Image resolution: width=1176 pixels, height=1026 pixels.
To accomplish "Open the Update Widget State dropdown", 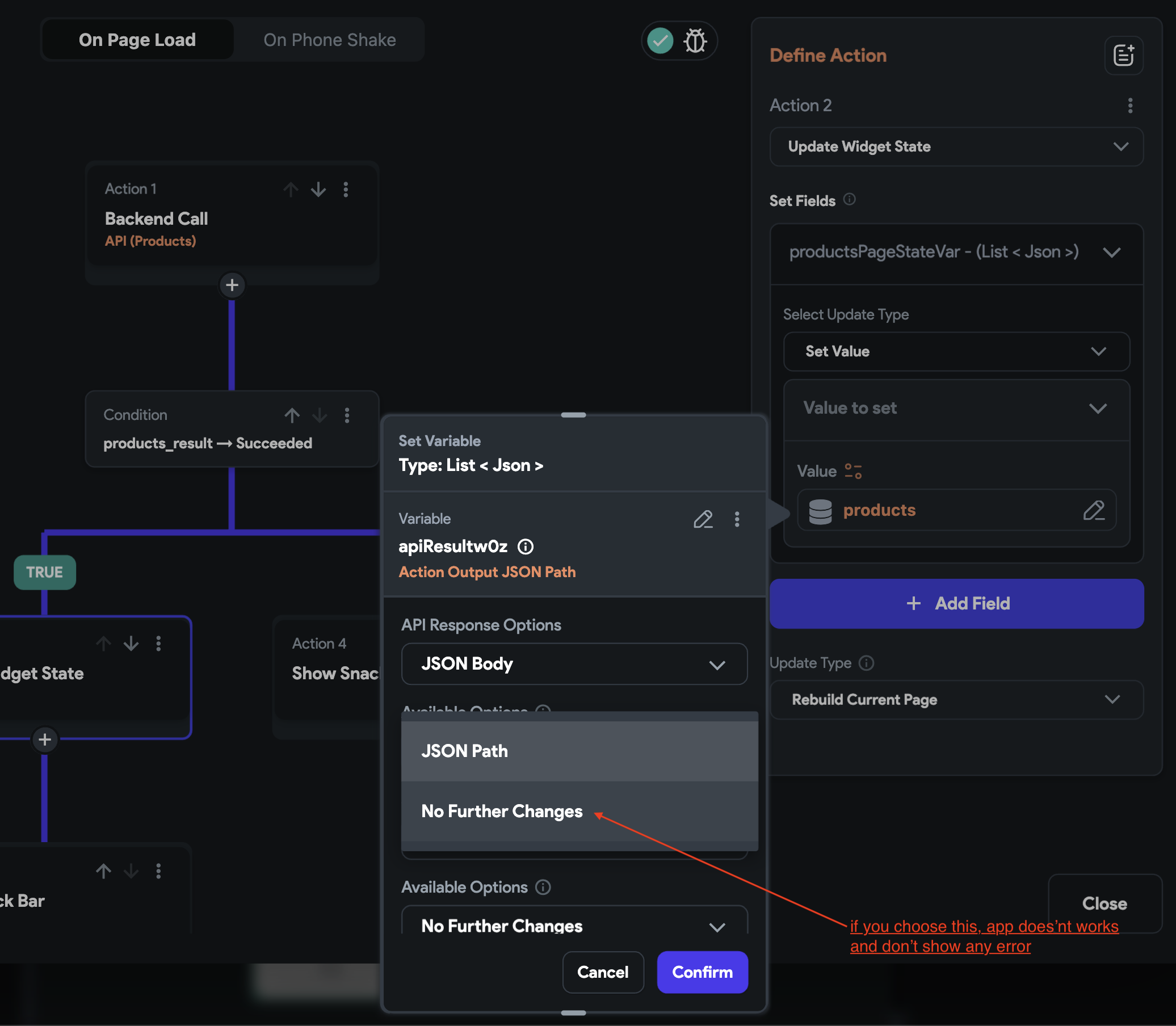I will [x=956, y=146].
